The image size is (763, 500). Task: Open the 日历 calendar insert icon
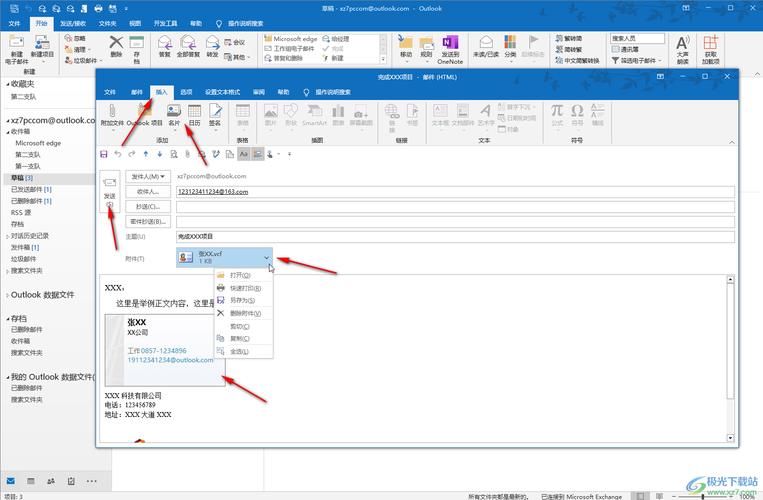[x=194, y=113]
